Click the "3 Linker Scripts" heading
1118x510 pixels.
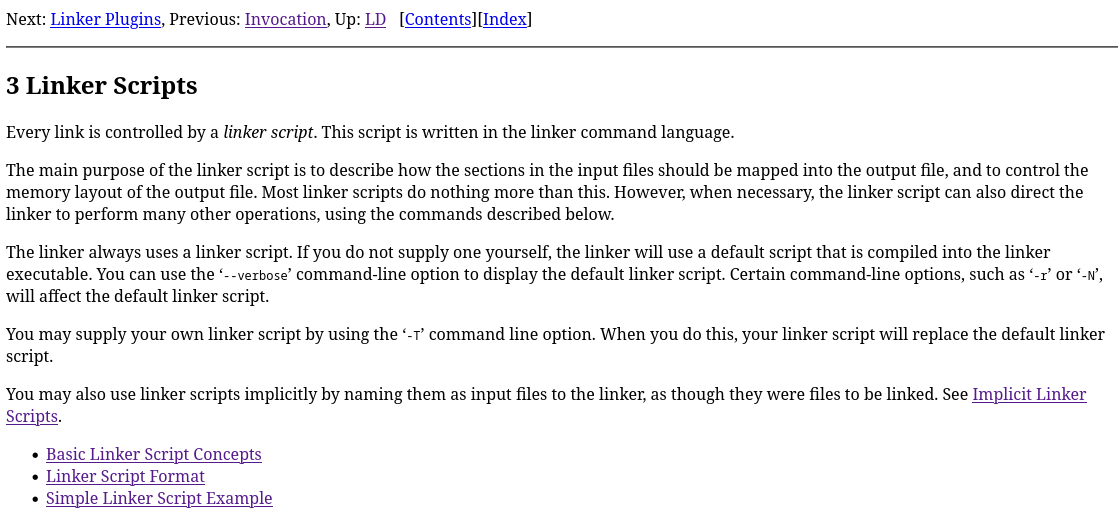tap(101, 86)
